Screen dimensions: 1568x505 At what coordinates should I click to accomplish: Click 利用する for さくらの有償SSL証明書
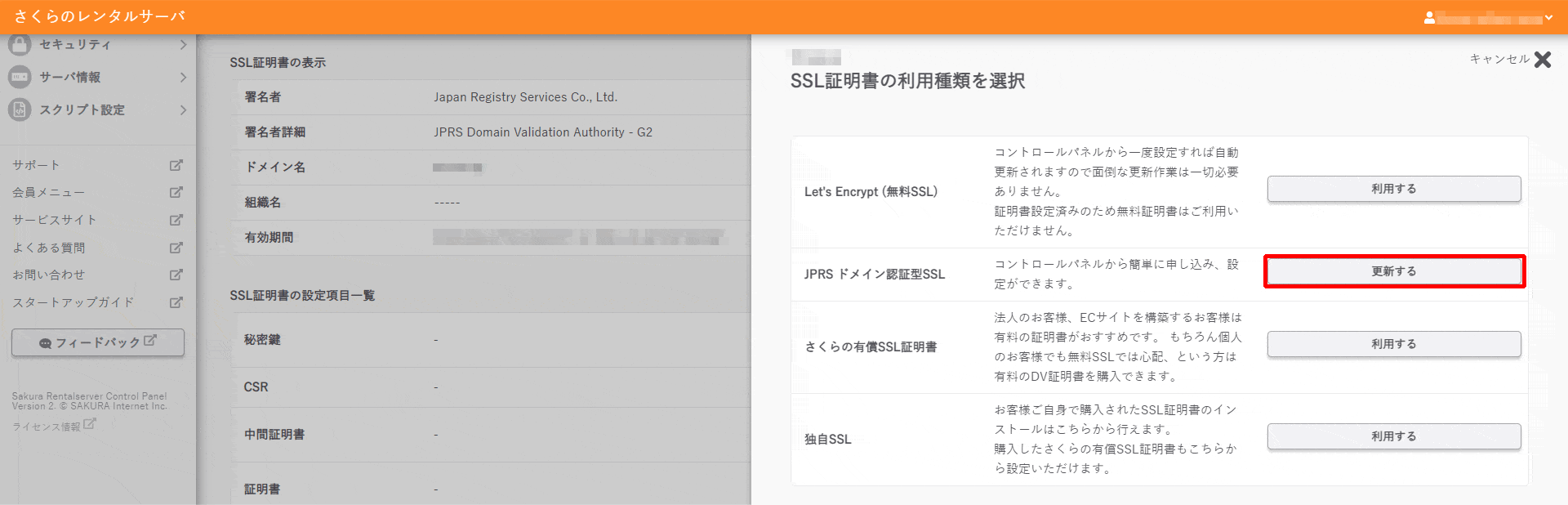[1394, 344]
